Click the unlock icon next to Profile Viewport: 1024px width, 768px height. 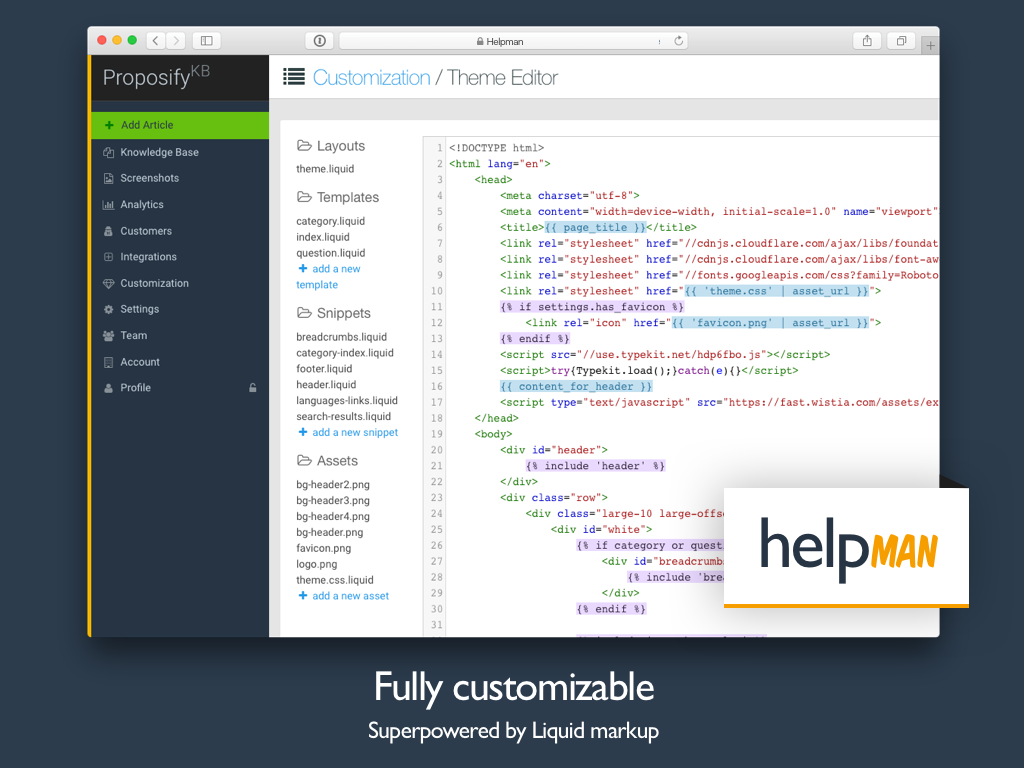(253, 388)
